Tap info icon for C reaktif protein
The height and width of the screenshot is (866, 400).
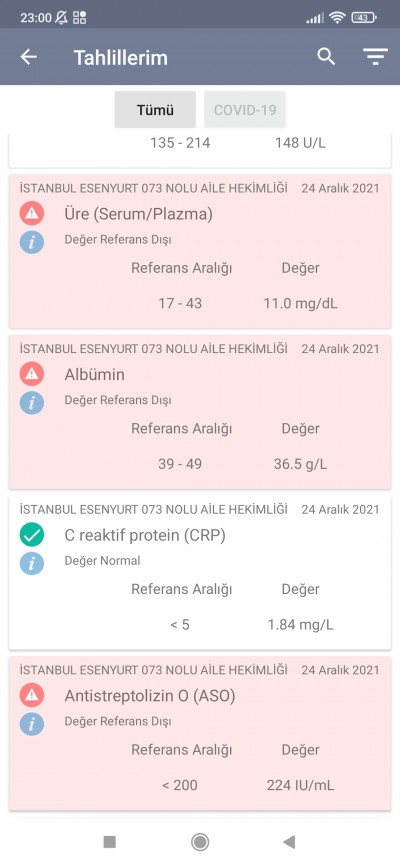[32, 563]
